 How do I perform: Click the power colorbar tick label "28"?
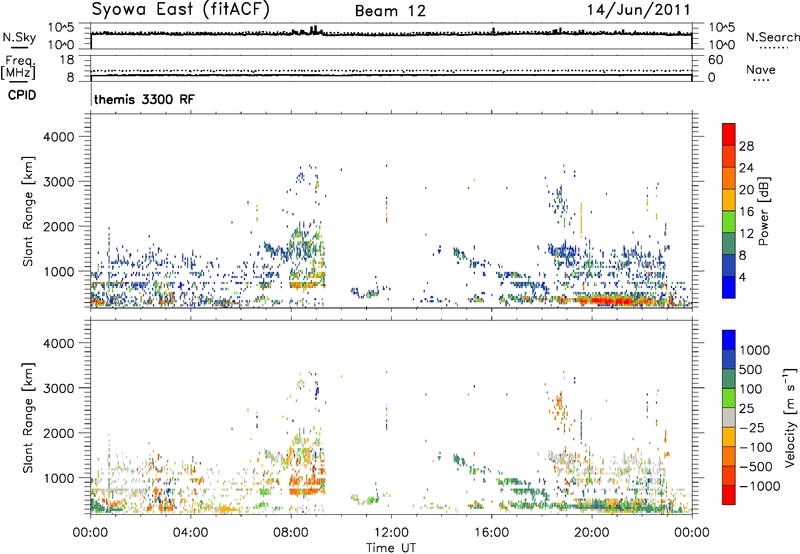[x=746, y=146]
